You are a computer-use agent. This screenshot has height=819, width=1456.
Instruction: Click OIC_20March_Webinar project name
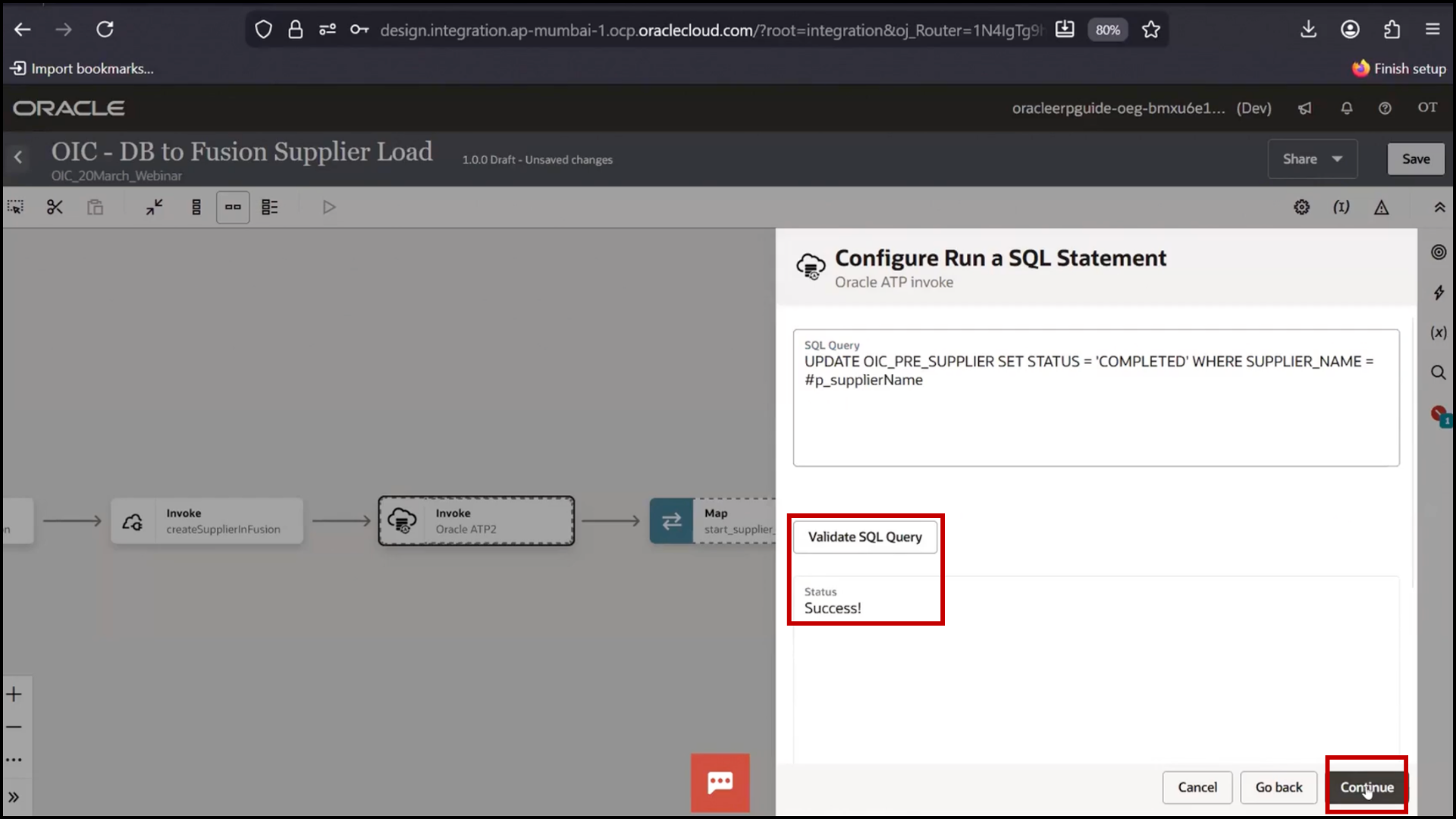117,176
